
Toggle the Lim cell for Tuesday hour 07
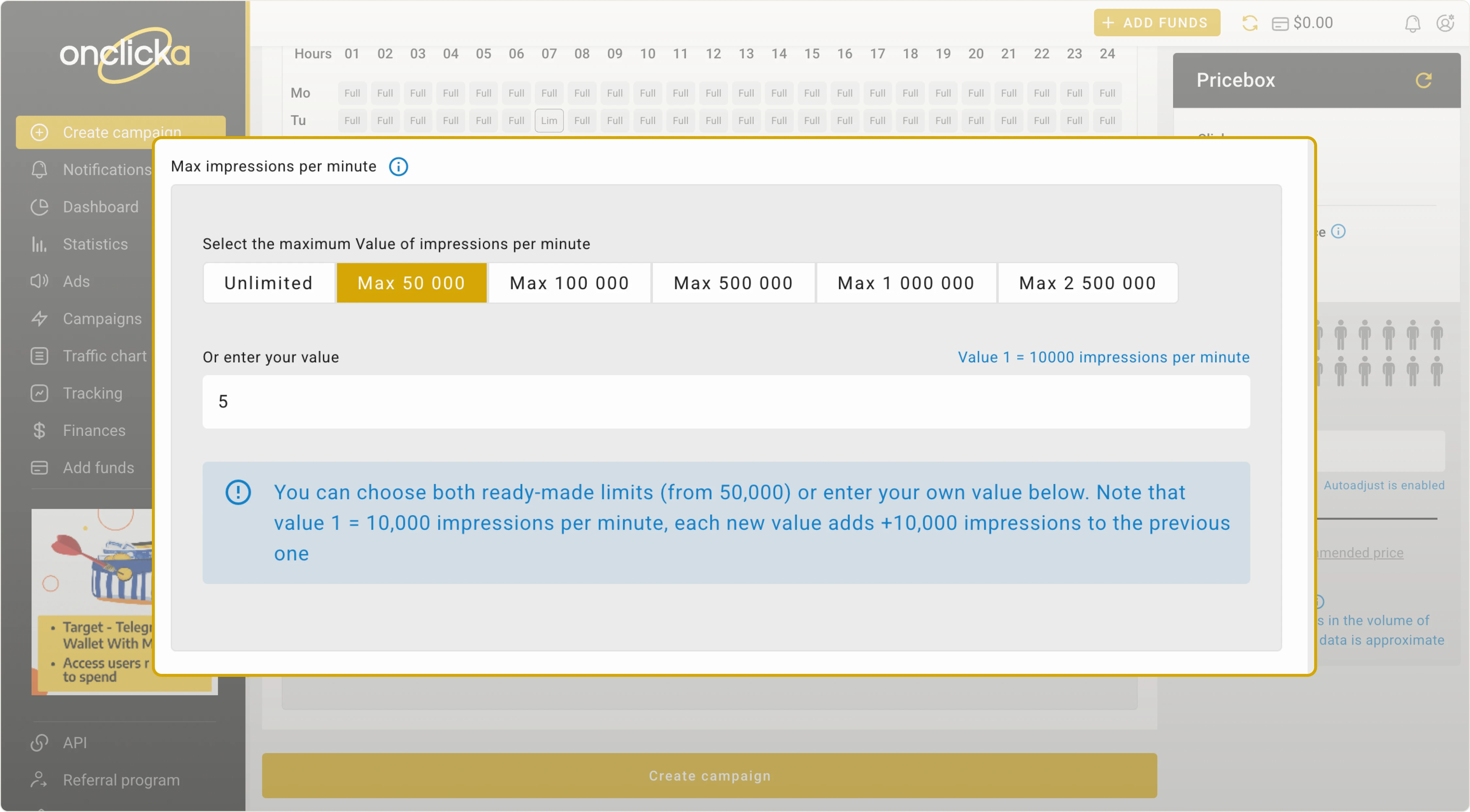tap(549, 120)
